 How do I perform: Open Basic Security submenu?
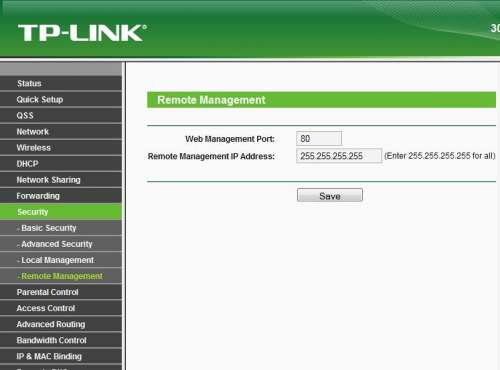click(x=61, y=228)
